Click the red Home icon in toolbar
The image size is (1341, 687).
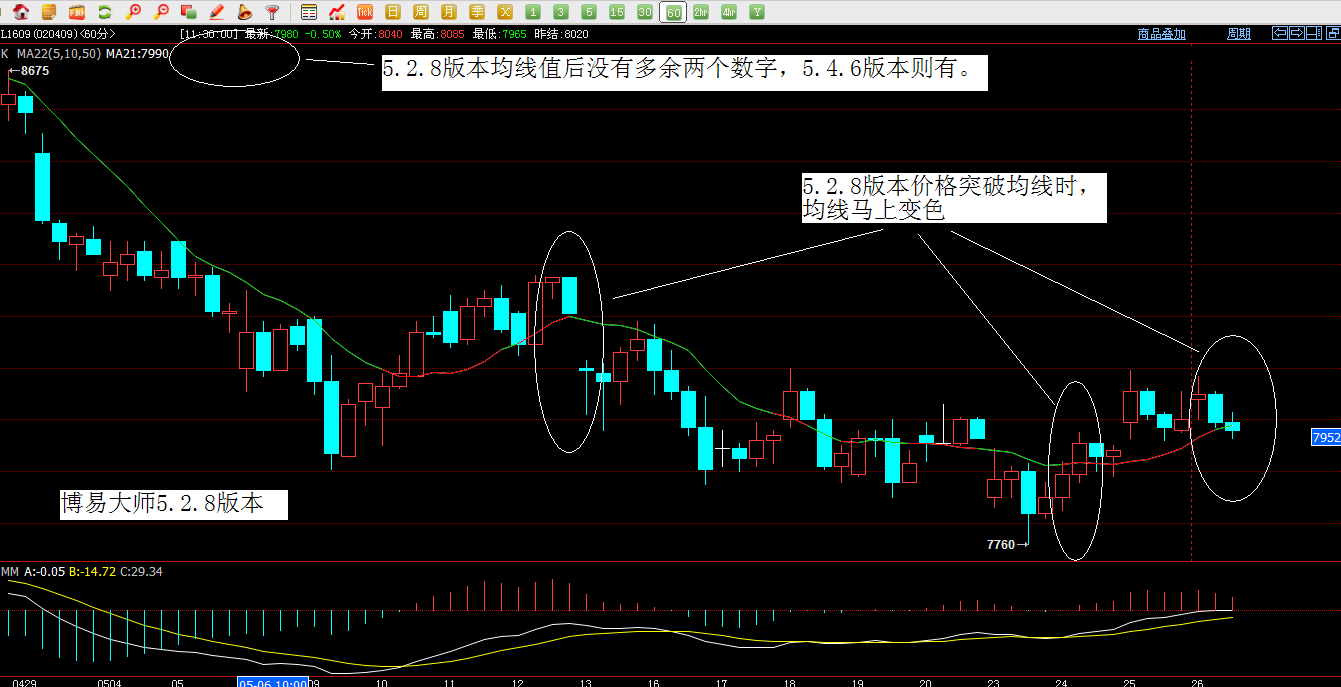[21, 12]
